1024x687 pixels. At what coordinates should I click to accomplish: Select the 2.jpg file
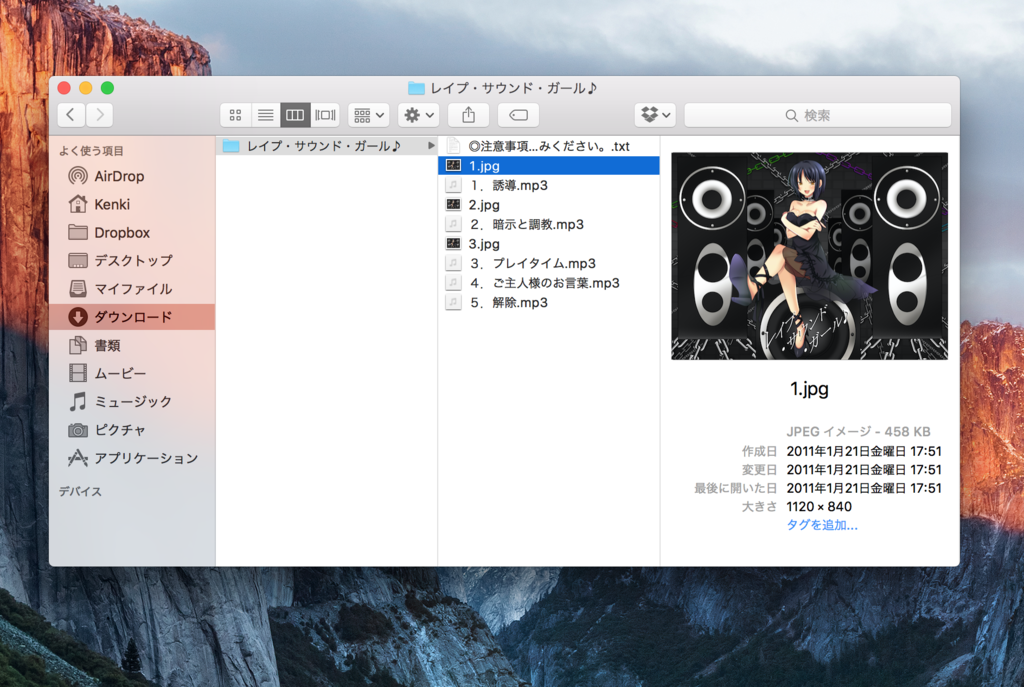point(549,205)
